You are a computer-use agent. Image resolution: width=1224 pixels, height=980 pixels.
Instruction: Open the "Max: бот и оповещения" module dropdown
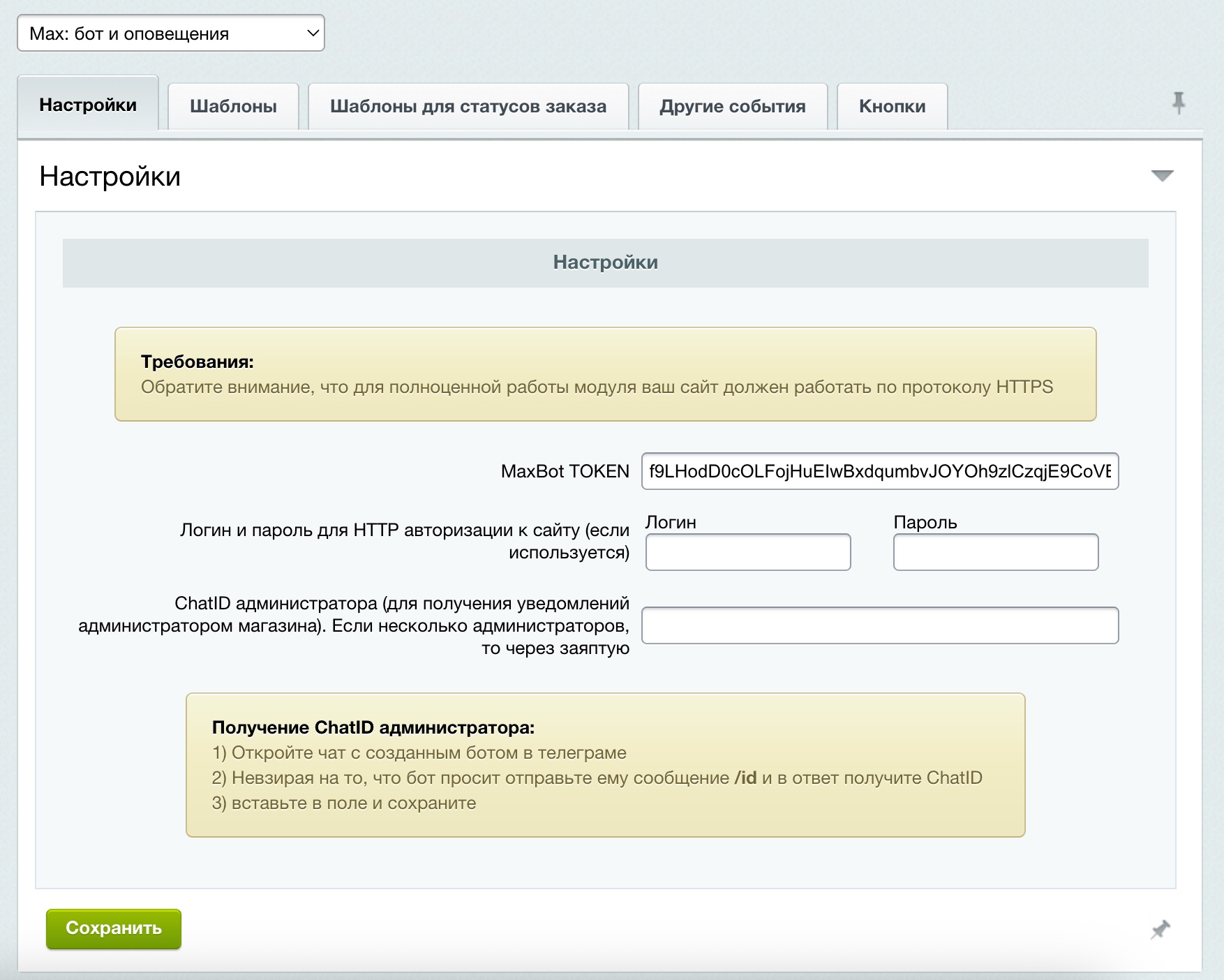[x=171, y=34]
